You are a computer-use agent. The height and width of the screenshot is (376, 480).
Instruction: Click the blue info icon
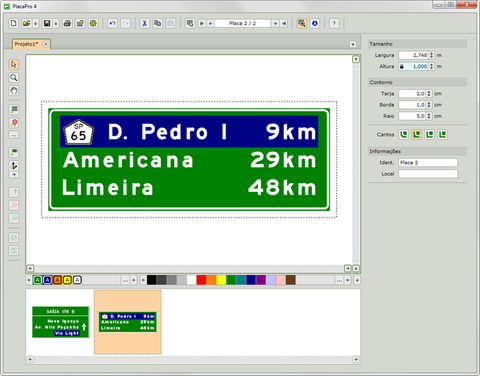pos(314,23)
